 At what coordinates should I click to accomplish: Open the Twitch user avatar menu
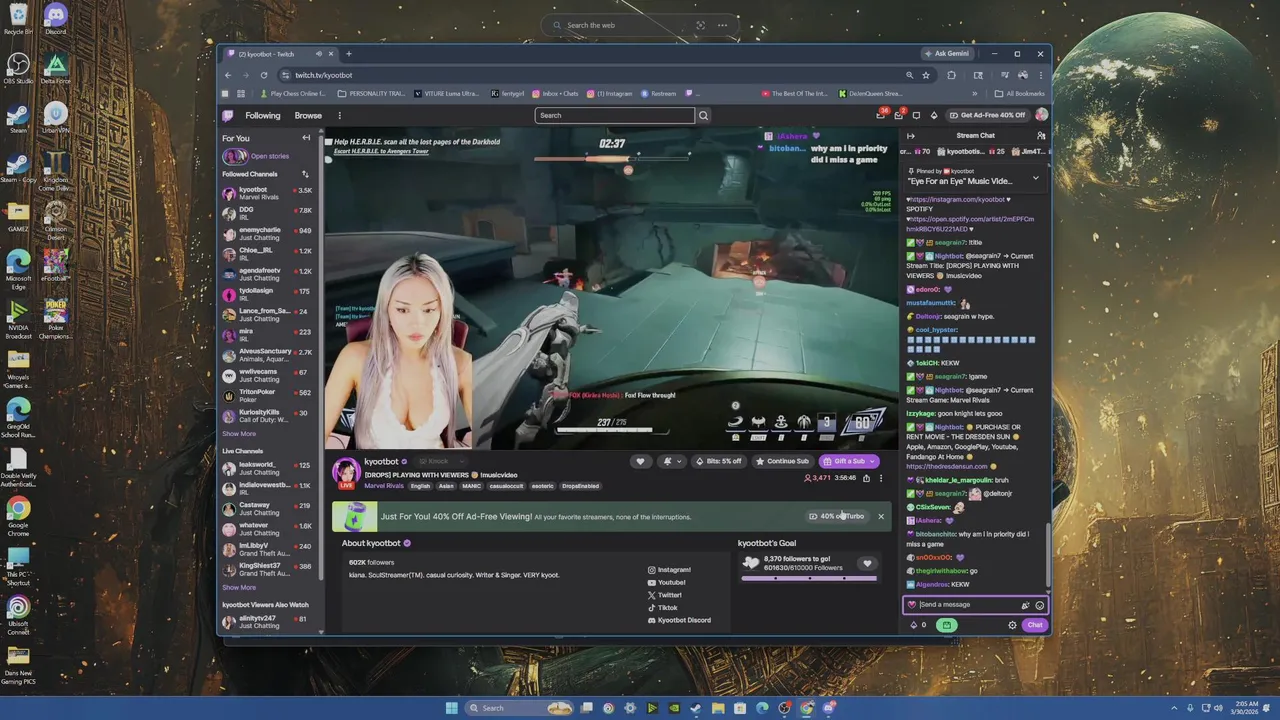coord(1041,115)
